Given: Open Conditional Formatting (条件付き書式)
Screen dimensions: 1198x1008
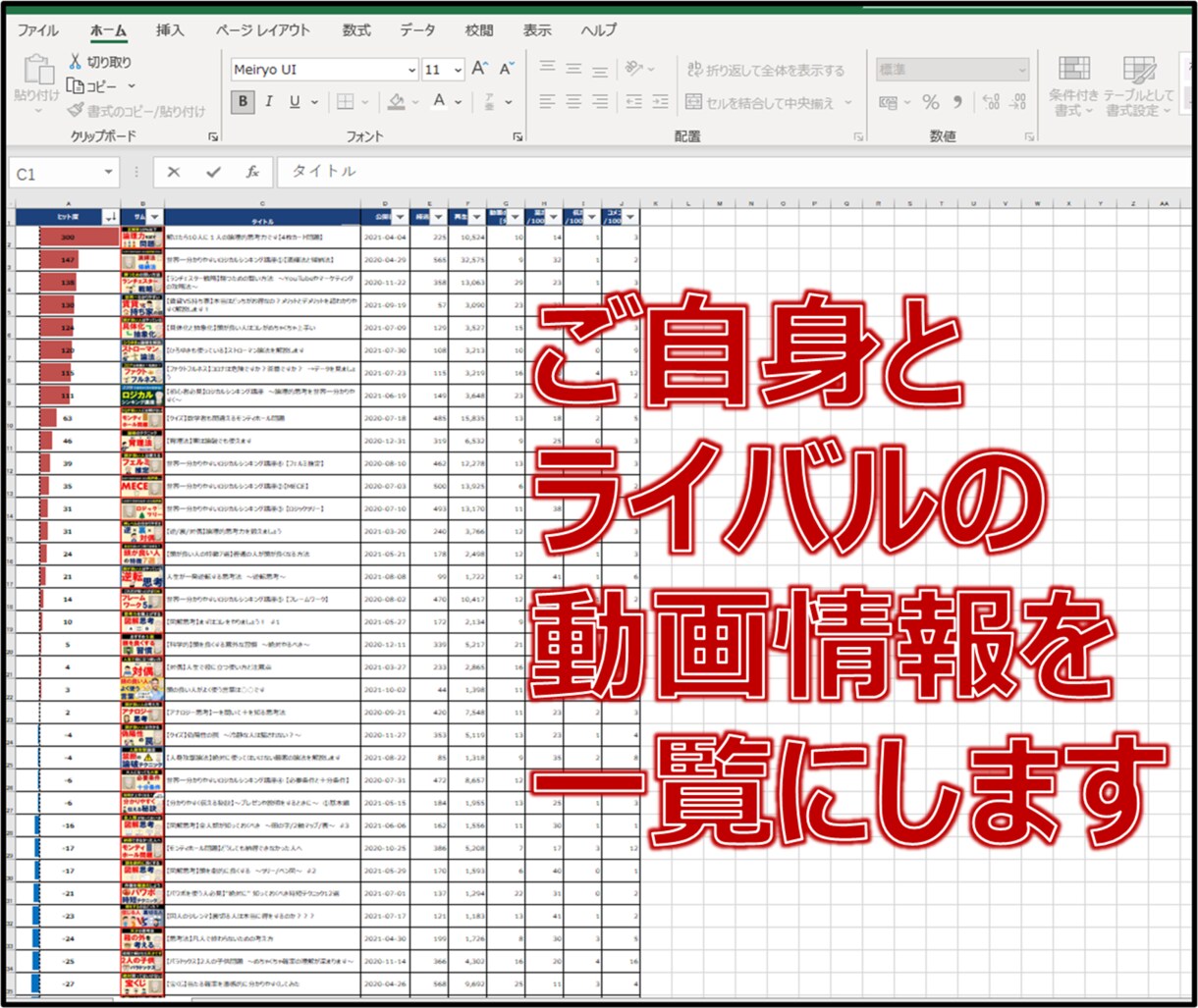Looking at the screenshot, I should click(x=1073, y=87).
